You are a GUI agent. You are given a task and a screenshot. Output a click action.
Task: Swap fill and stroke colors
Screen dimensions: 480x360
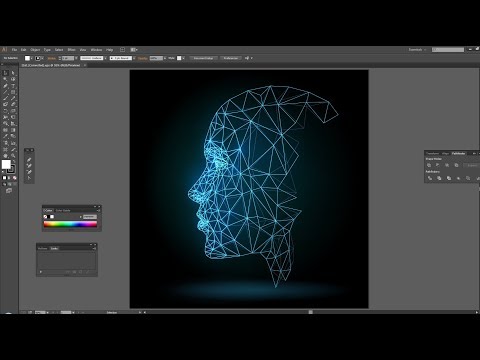pyautogui.click(x=14, y=161)
